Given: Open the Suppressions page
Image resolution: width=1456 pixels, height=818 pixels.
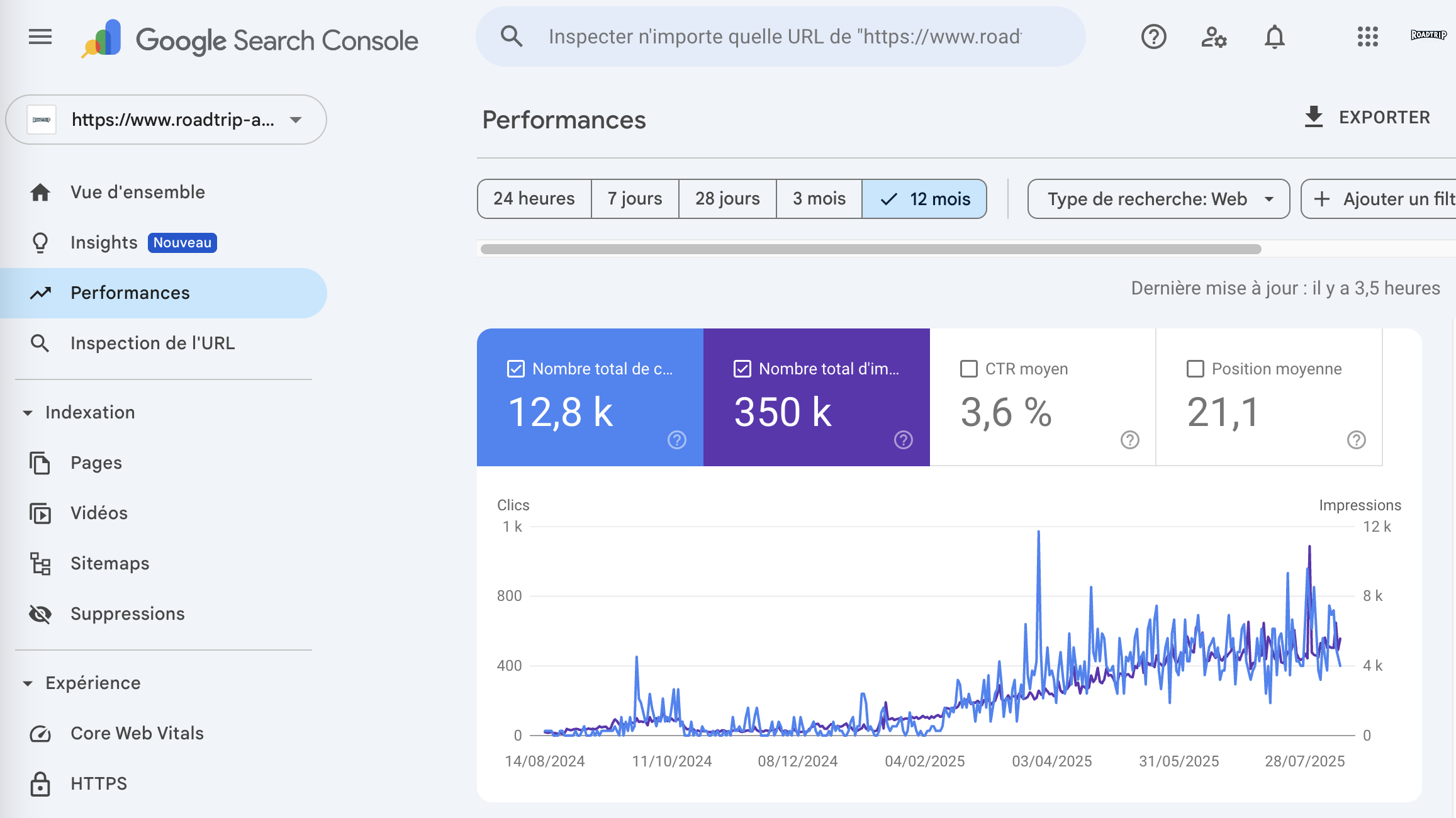Looking at the screenshot, I should pyautogui.click(x=164, y=614).
